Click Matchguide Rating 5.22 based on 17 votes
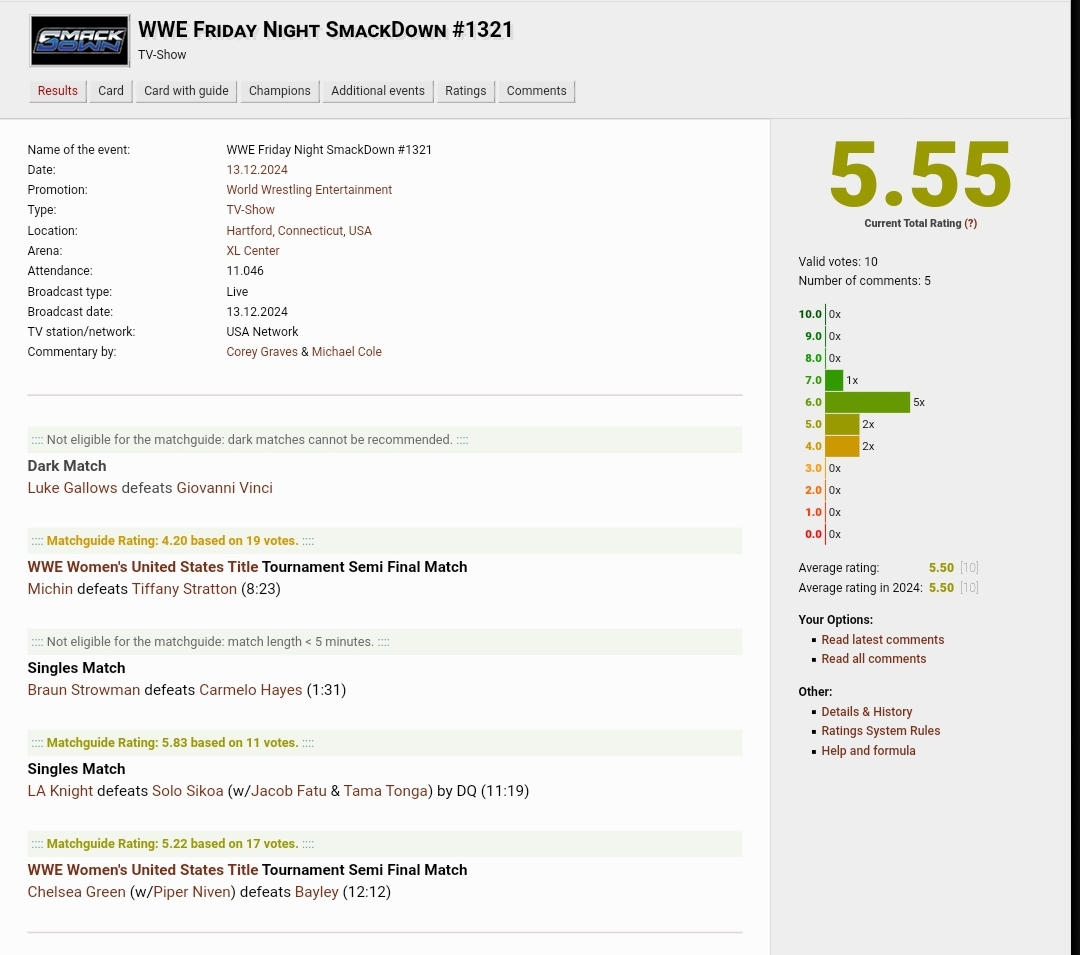Screen dimensions: 1080x955 (x=172, y=843)
